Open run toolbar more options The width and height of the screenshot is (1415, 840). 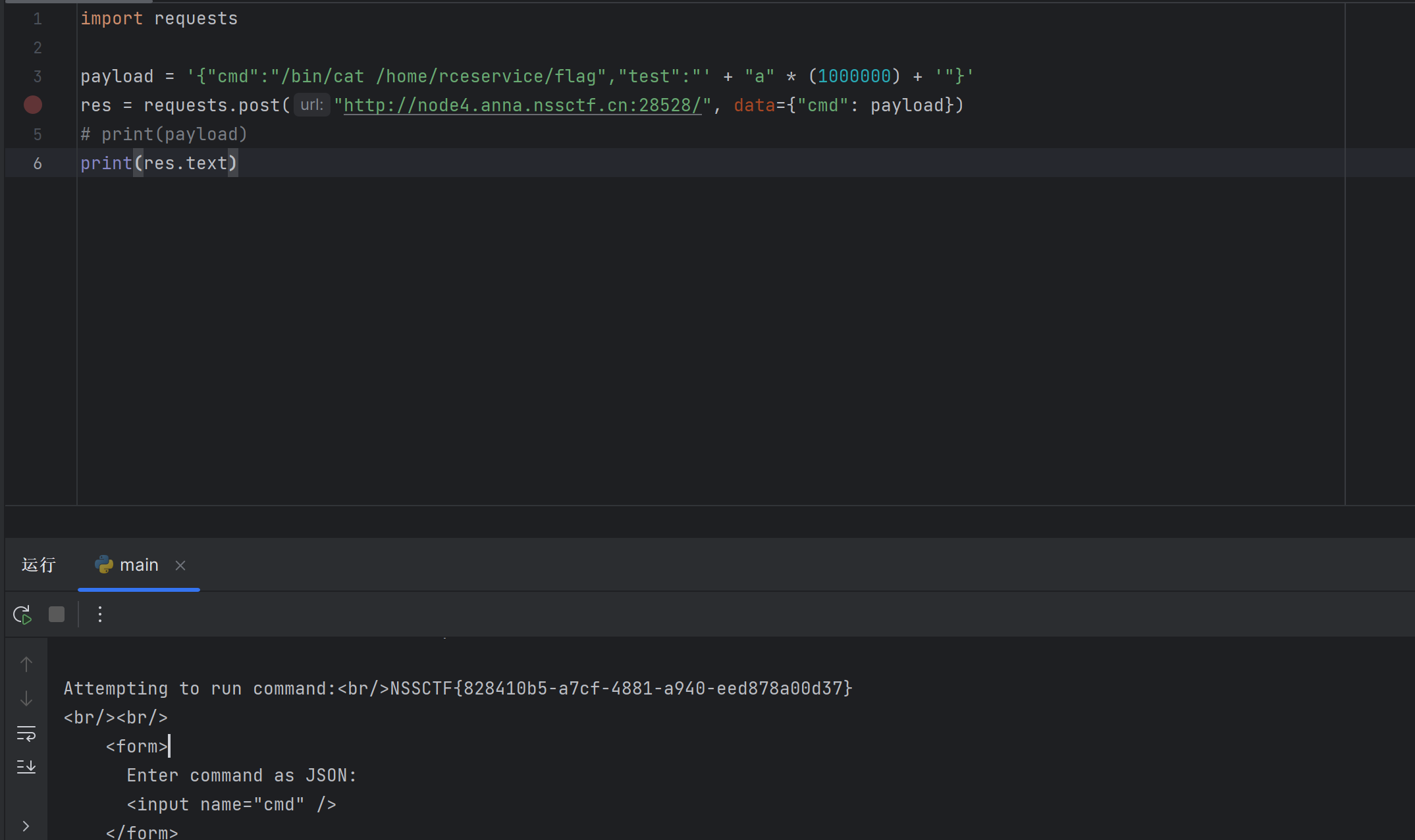(x=100, y=615)
